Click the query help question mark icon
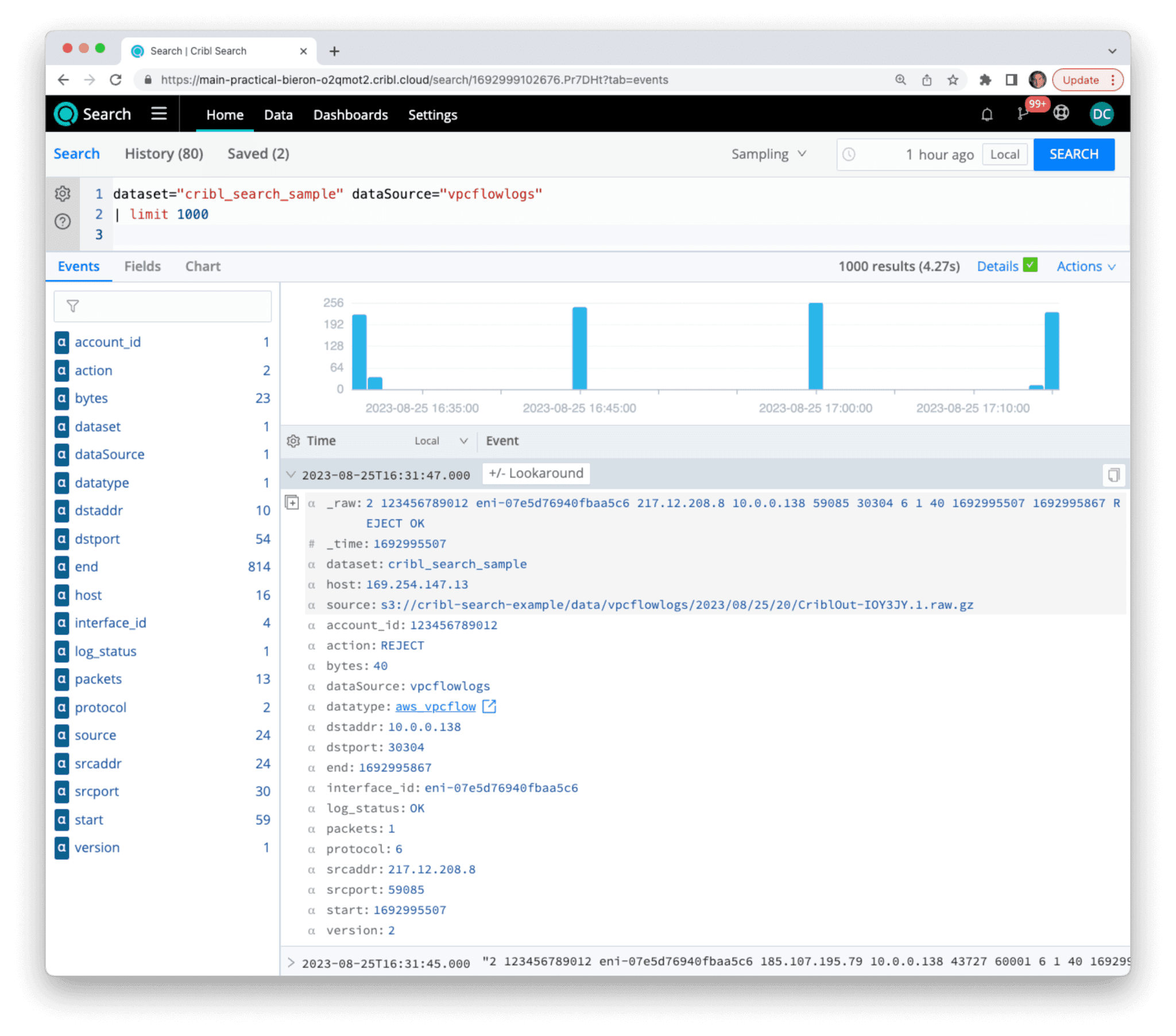 pyautogui.click(x=63, y=222)
